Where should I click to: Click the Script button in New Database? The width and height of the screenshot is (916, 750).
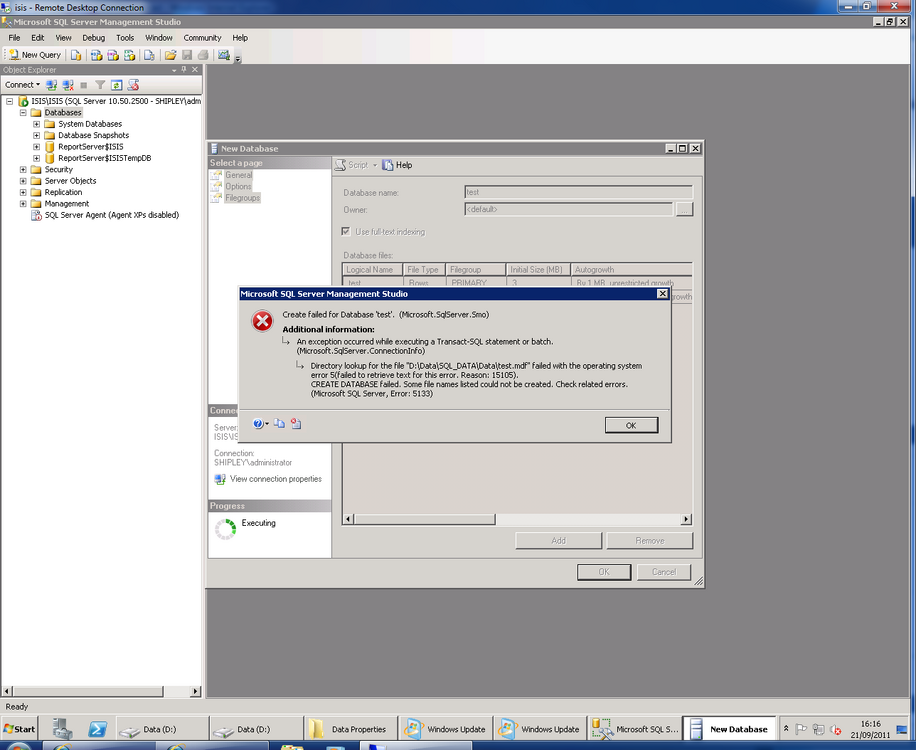point(352,165)
